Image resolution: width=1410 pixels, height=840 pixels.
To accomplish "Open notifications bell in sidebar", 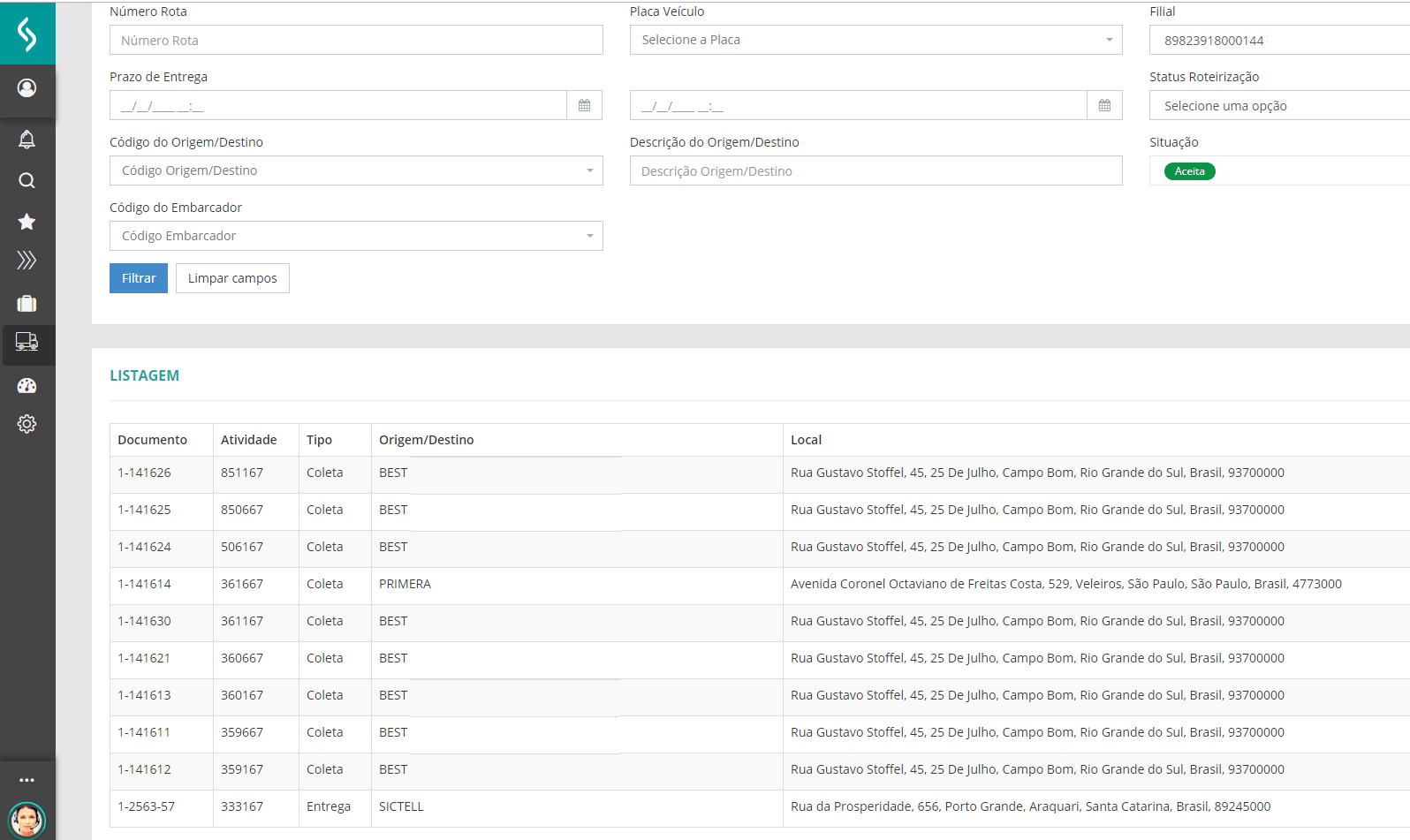I will (27, 140).
